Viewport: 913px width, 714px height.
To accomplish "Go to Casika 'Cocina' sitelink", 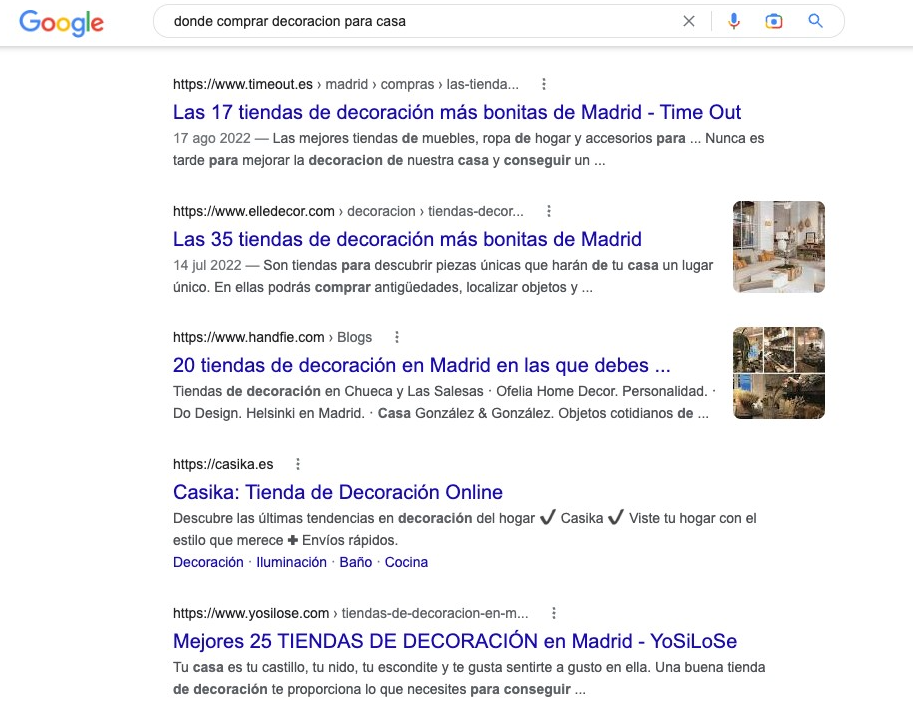I will 406,562.
